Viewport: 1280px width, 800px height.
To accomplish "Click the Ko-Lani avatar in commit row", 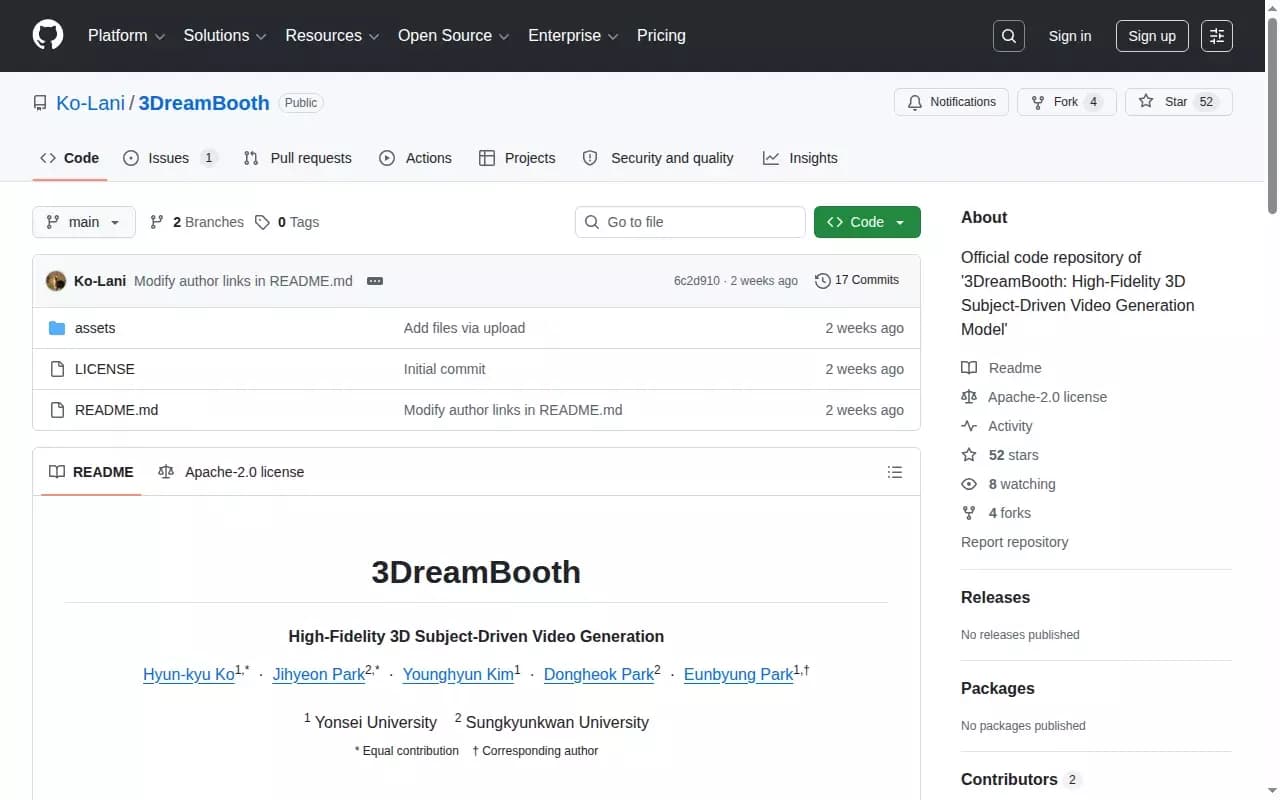I will [x=56, y=281].
